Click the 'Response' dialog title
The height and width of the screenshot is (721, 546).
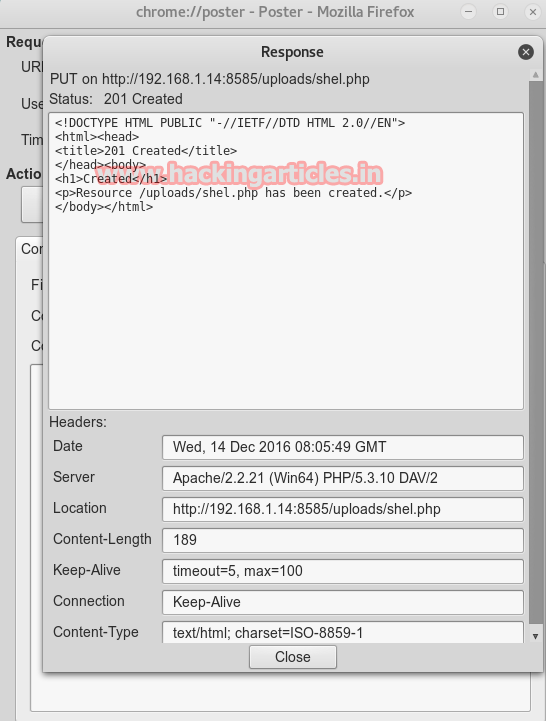292,52
